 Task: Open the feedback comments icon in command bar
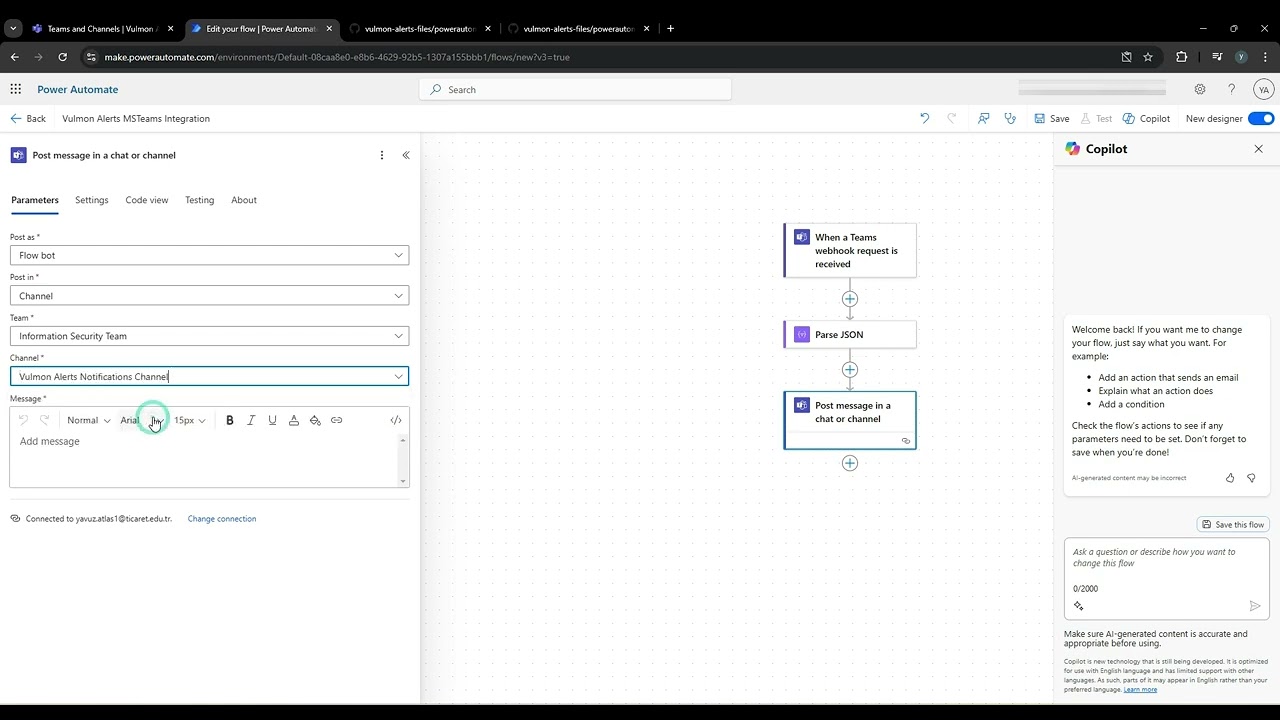tap(984, 118)
